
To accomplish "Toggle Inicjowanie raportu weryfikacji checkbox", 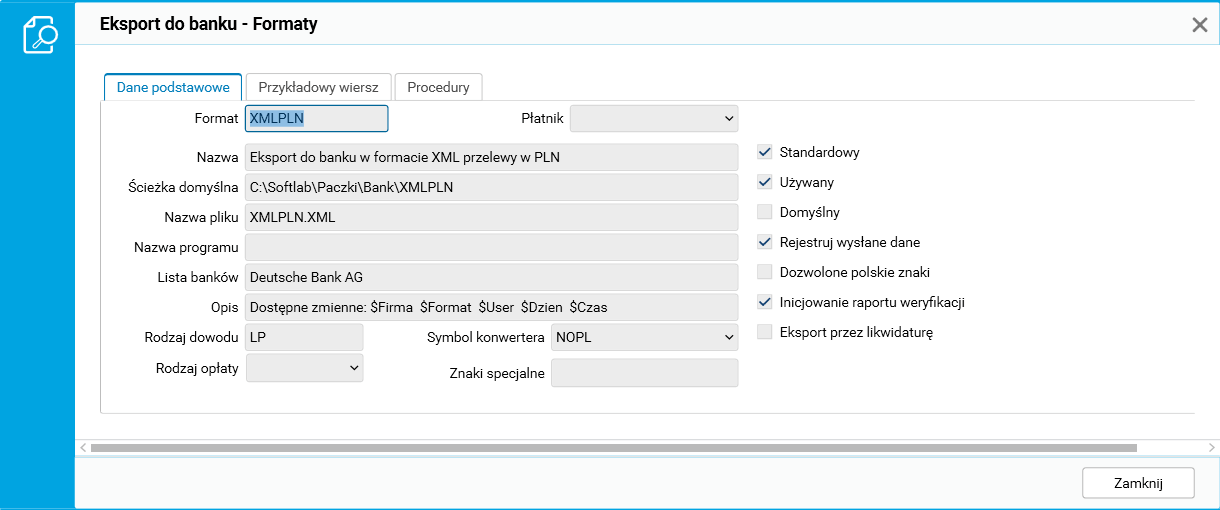I will pyautogui.click(x=765, y=302).
